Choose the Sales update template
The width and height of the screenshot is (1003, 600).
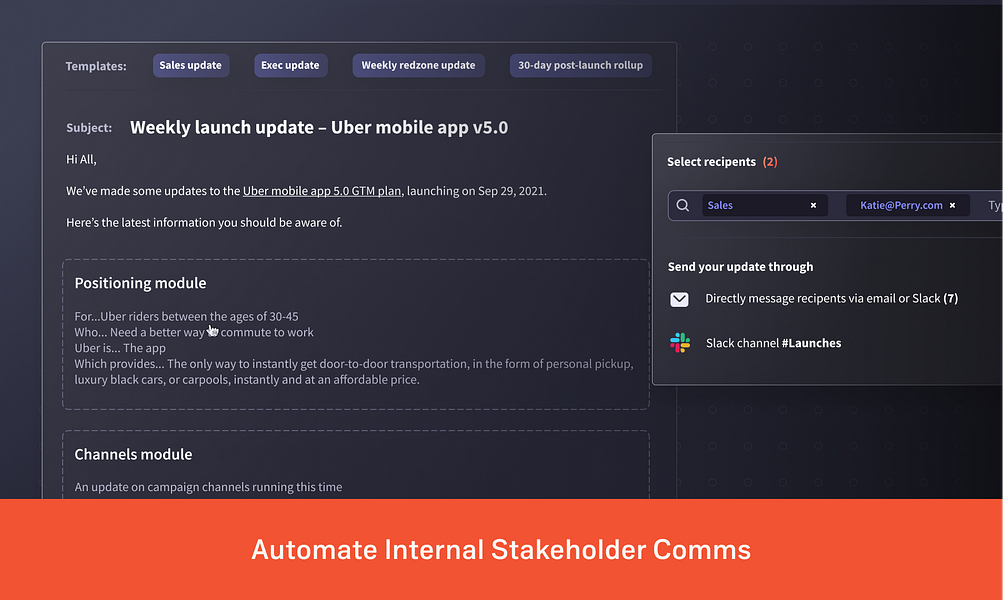190,65
